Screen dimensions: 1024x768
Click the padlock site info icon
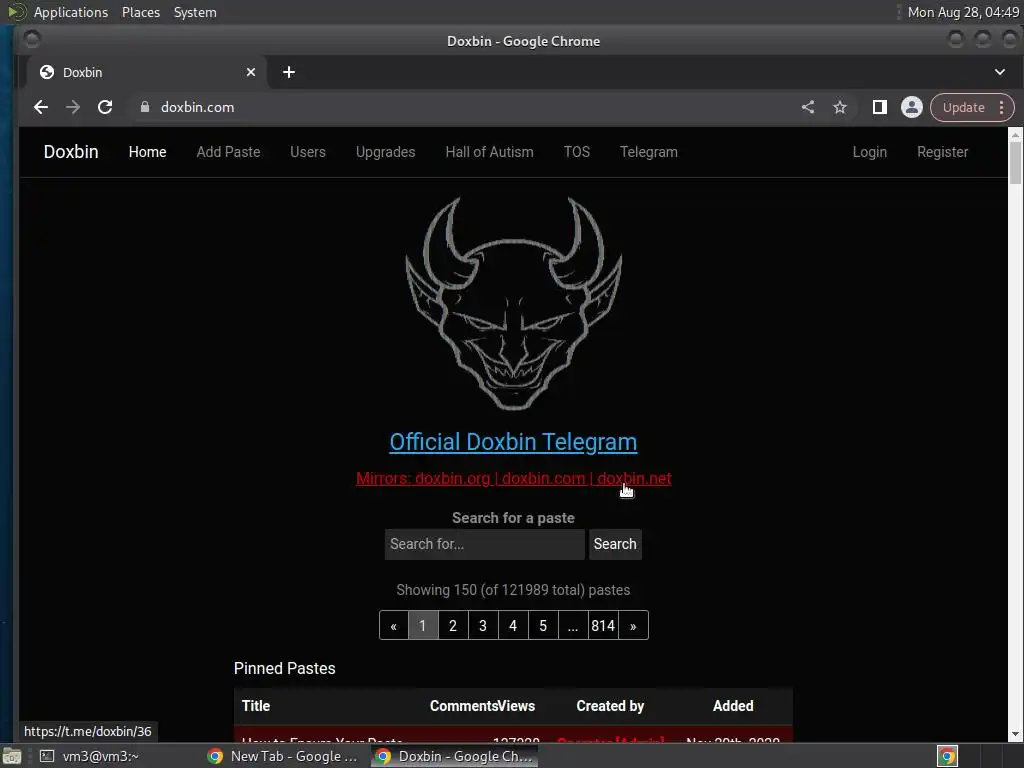pyautogui.click(x=145, y=107)
